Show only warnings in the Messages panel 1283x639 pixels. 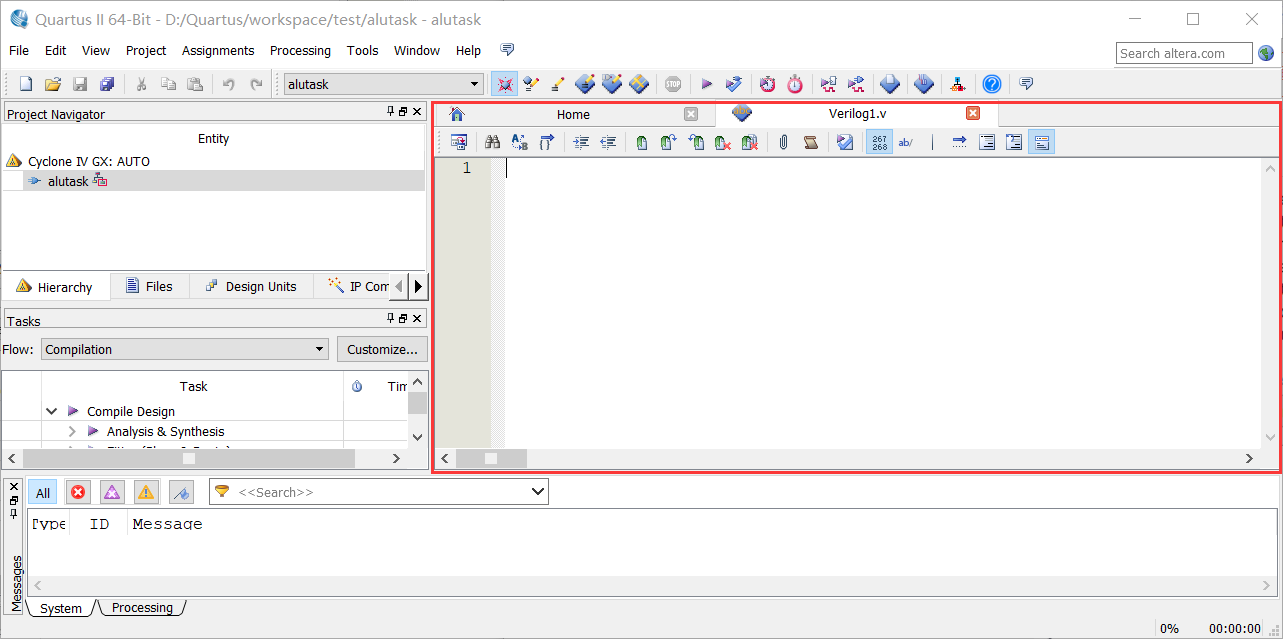pyautogui.click(x=145, y=491)
